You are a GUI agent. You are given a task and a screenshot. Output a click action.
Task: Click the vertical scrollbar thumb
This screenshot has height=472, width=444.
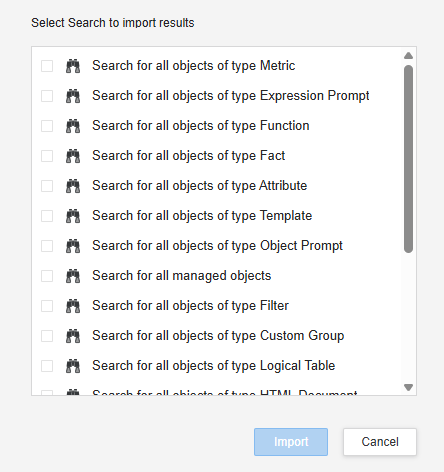point(408,159)
